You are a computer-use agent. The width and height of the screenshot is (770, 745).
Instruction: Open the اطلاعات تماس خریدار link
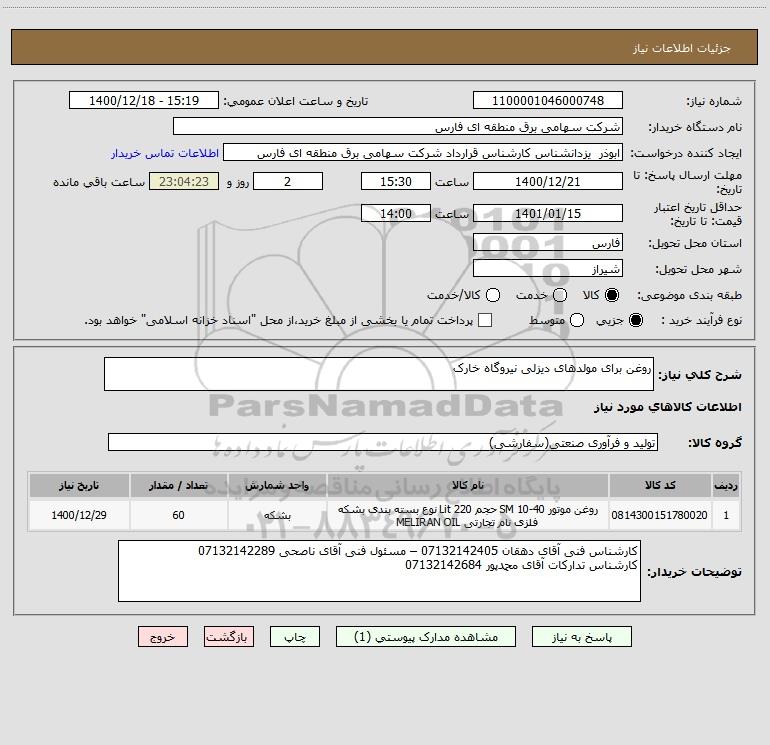click(x=165, y=153)
